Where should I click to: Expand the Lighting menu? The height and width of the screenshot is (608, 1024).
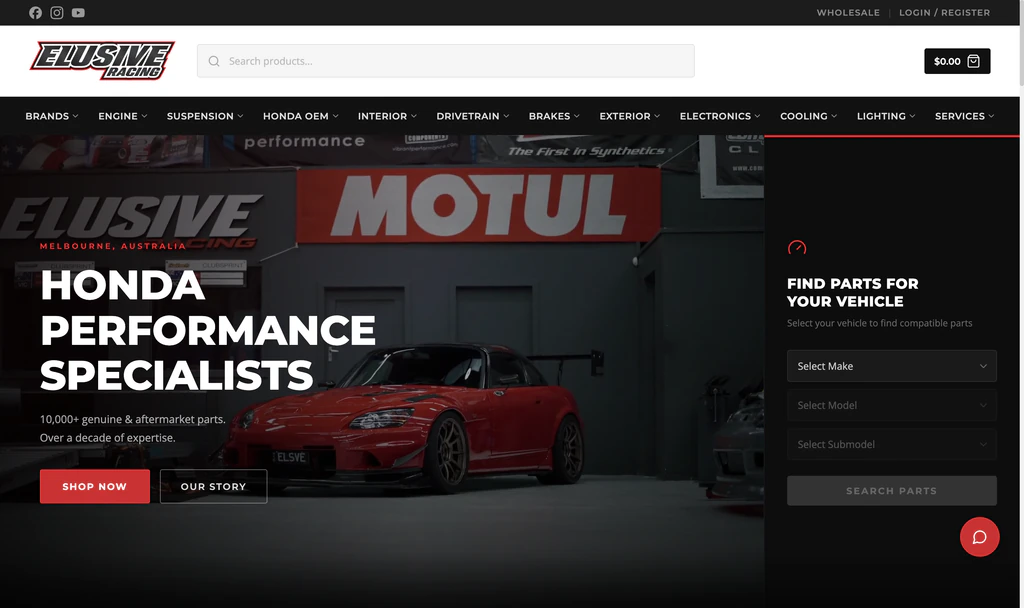point(886,116)
